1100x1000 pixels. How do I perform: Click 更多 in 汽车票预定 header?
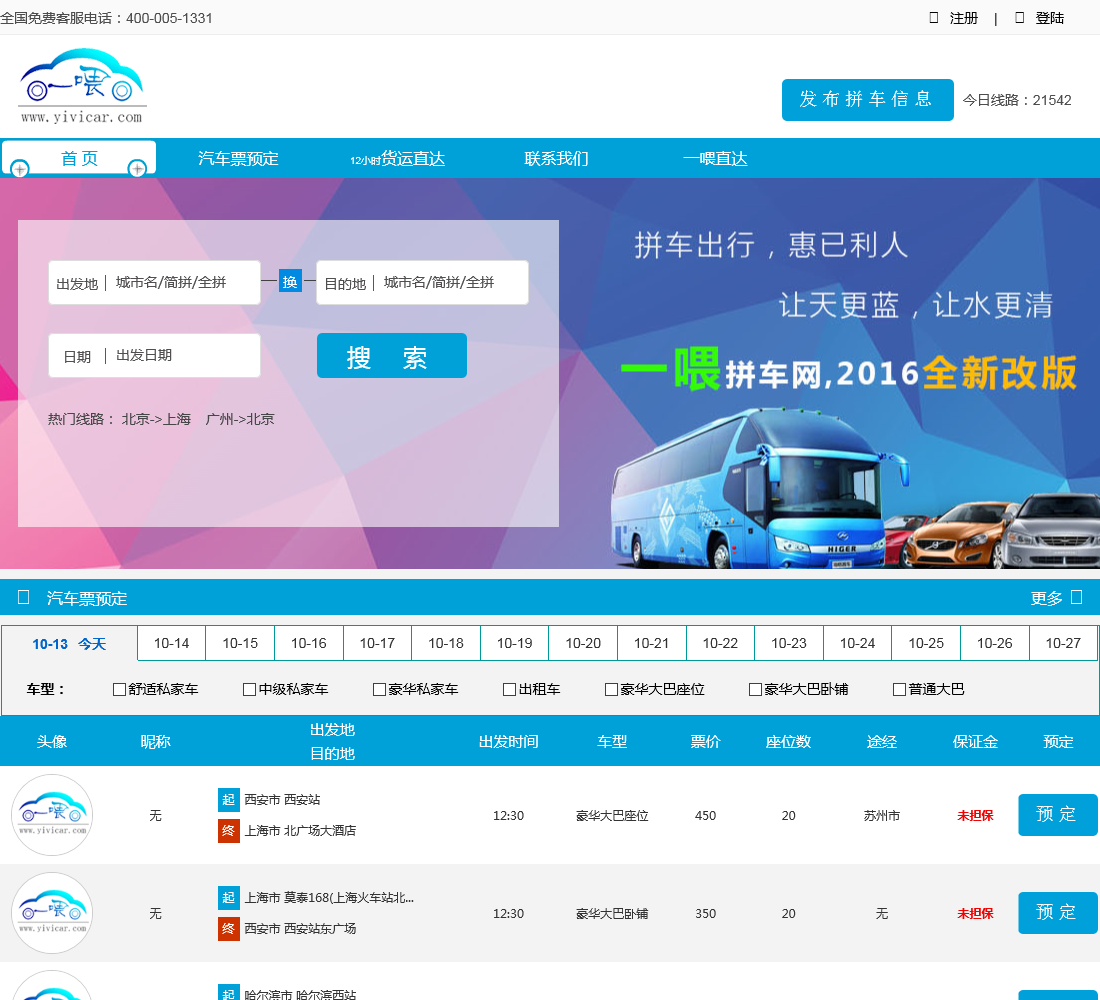[x=1046, y=598]
